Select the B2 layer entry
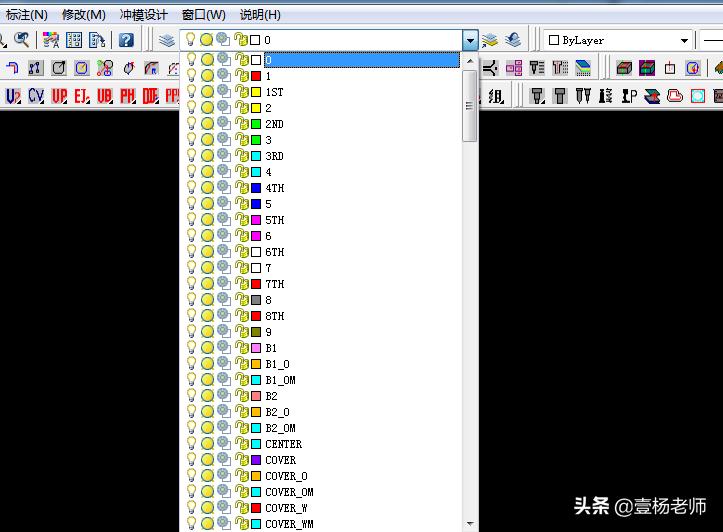Screen dimensions: 723x532 (271, 396)
